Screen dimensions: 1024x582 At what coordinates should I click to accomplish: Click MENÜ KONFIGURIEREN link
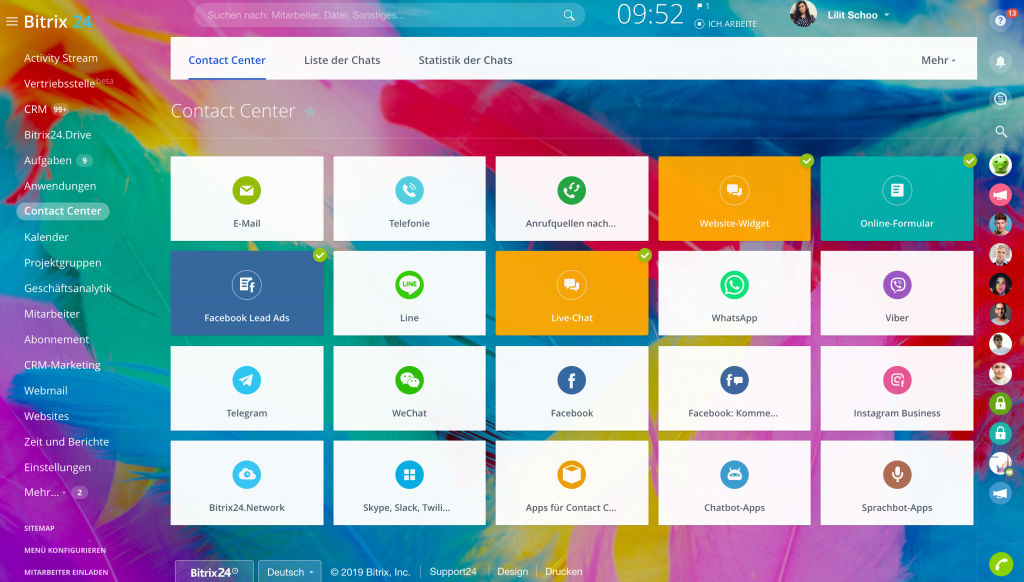click(65, 550)
